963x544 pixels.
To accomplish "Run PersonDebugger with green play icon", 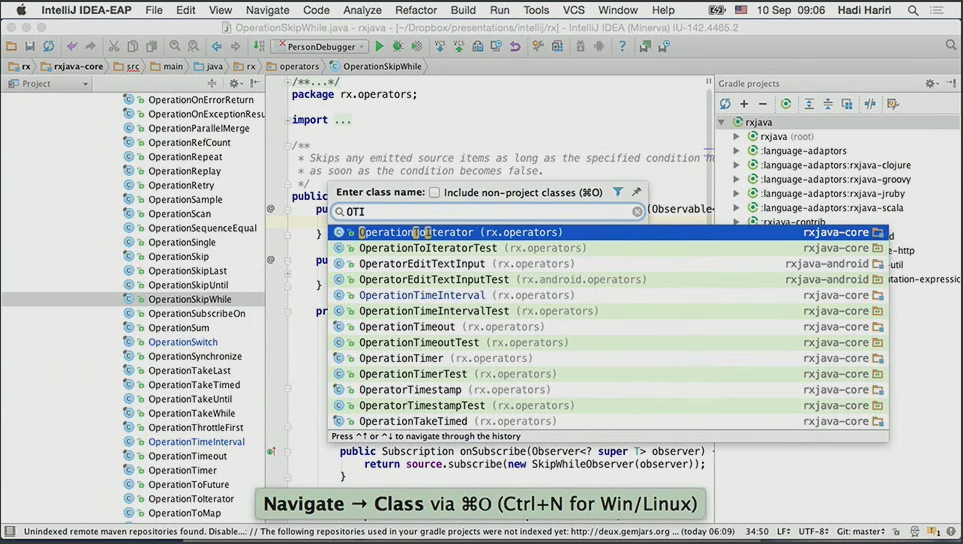I will [379, 46].
